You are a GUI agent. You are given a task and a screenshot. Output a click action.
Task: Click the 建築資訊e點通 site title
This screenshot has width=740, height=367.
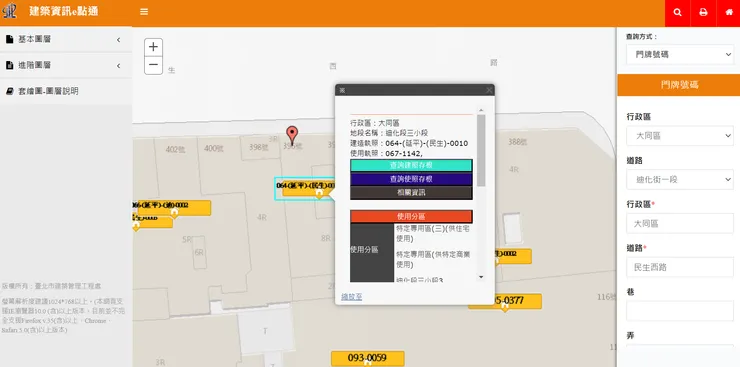[64, 11]
